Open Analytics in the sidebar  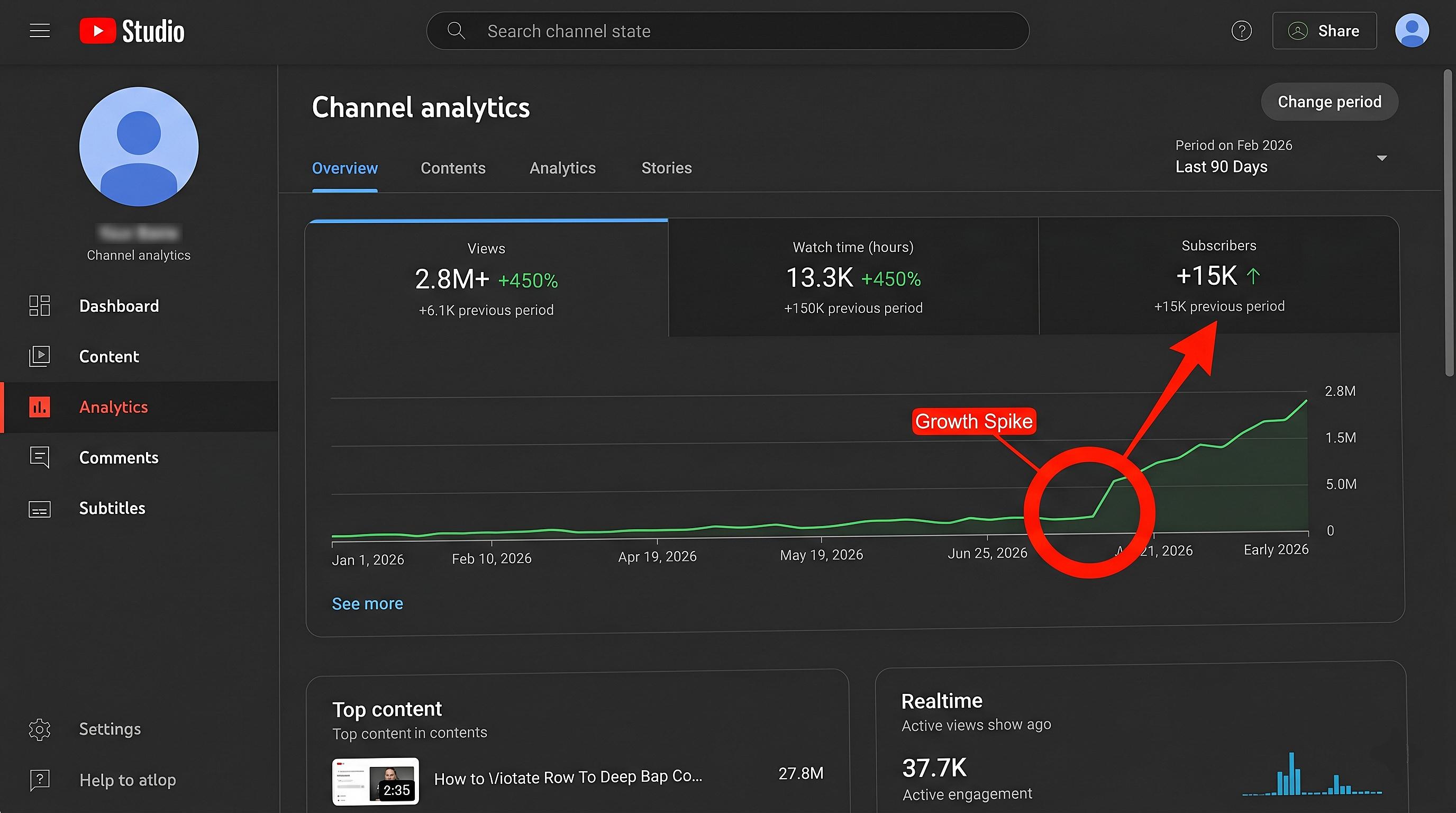tap(139, 407)
